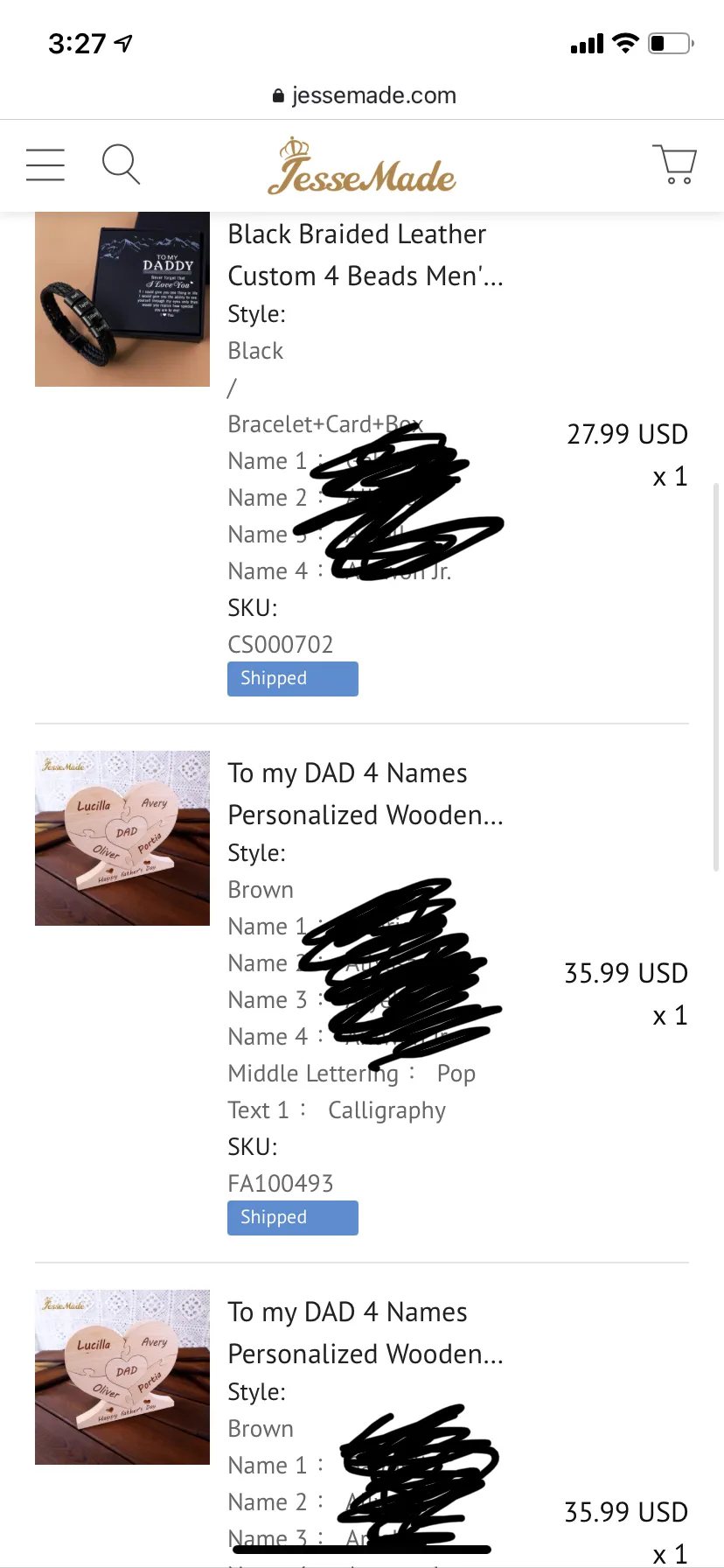Open Black Braided Leather bracelet product

365,255
